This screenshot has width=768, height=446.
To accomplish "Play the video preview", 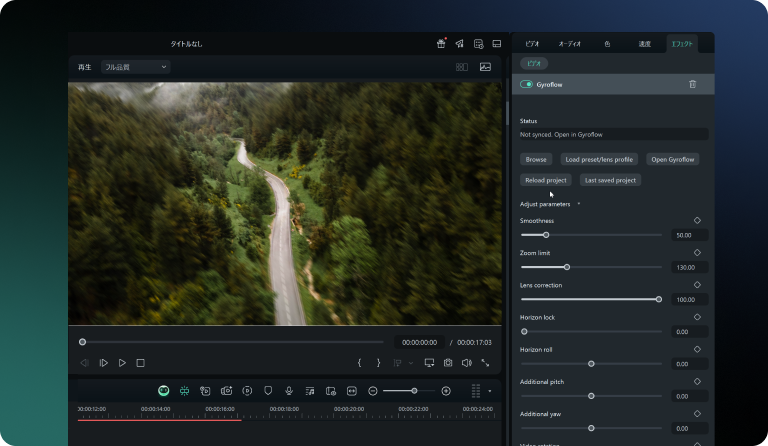I will [122, 363].
